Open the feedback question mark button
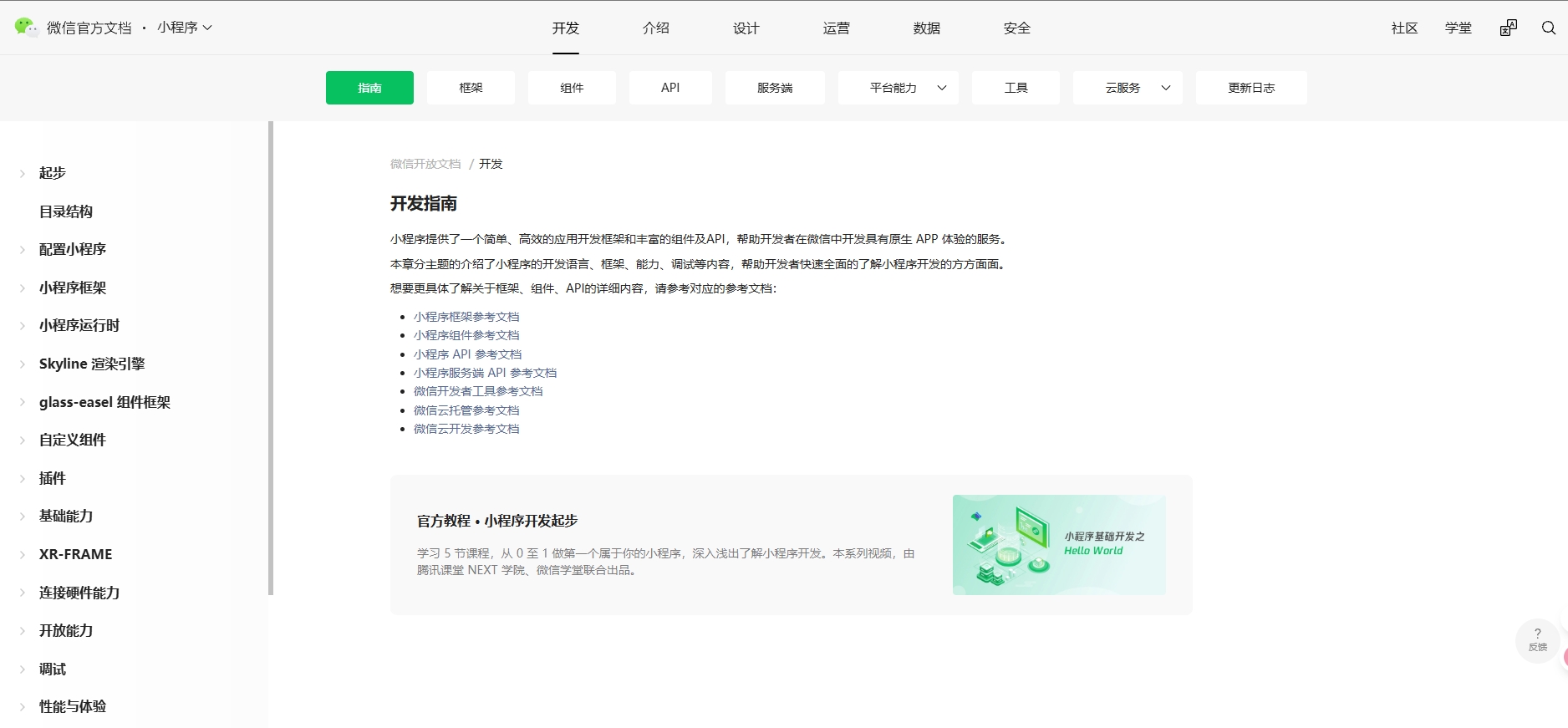 coord(1537,640)
